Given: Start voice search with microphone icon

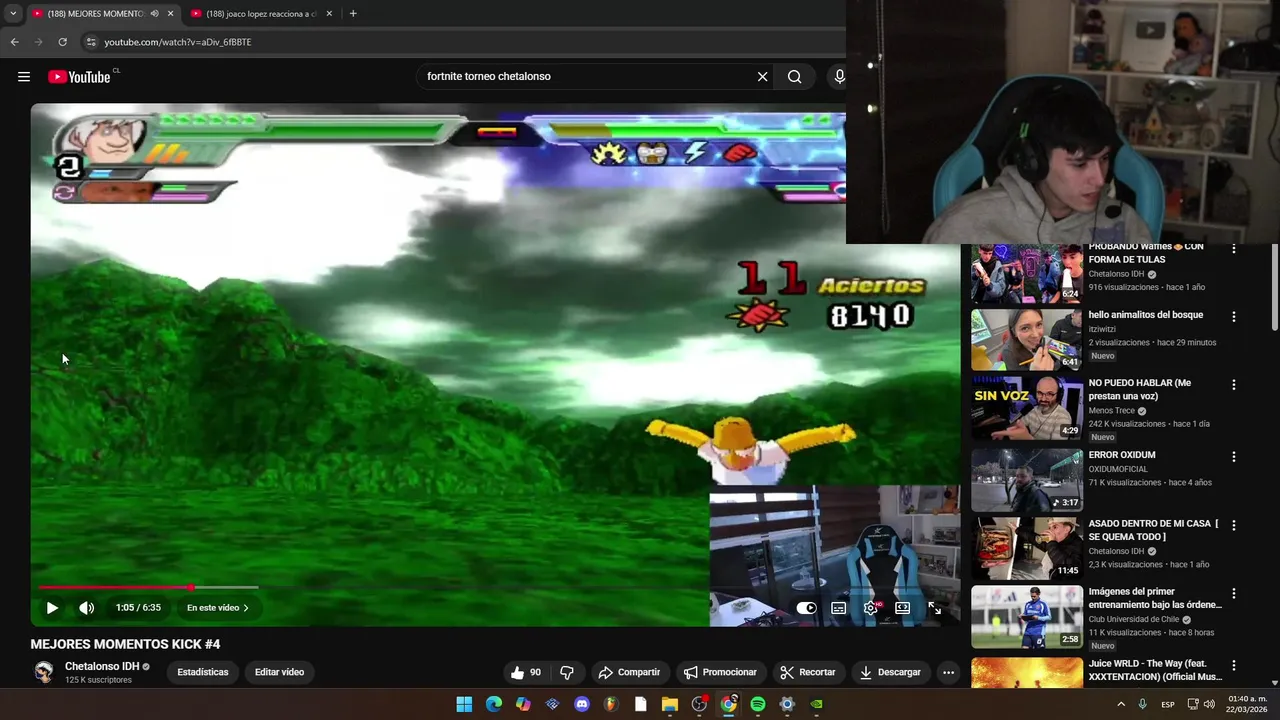Looking at the screenshot, I should [839, 77].
